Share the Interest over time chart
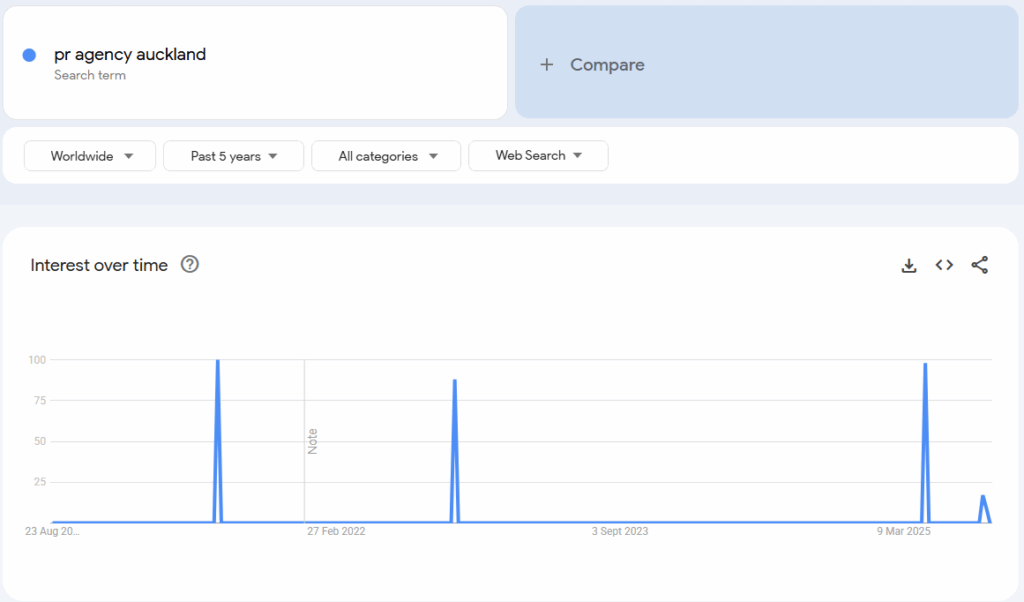The width and height of the screenshot is (1024, 602). pos(979,265)
